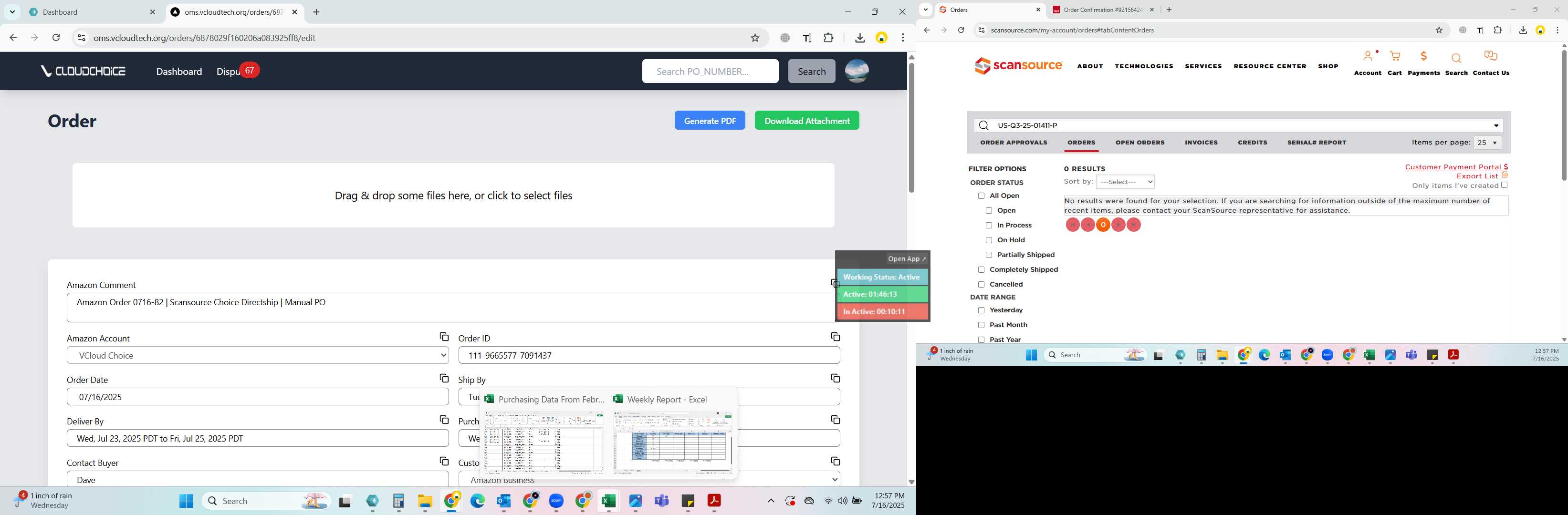The image size is (1568, 515).
Task: Click the ScanSource logo
Action: coord(1018,66)
